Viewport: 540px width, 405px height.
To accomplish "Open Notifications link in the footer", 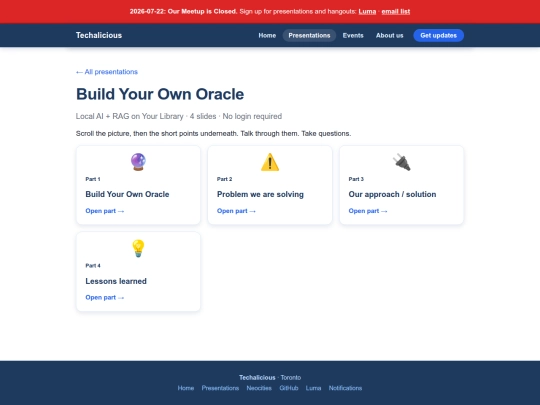I will [x=345, y=388].
